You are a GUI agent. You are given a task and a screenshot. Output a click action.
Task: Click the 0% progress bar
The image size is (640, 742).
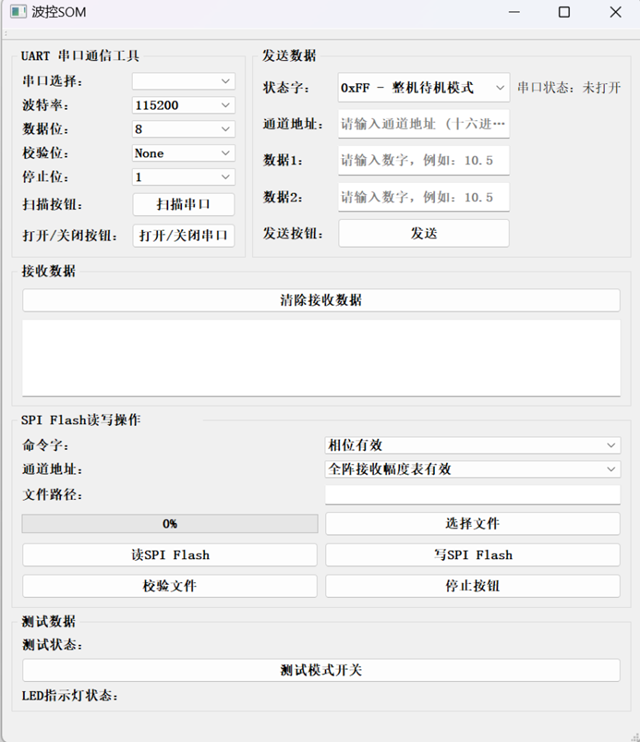click(170, 524)
